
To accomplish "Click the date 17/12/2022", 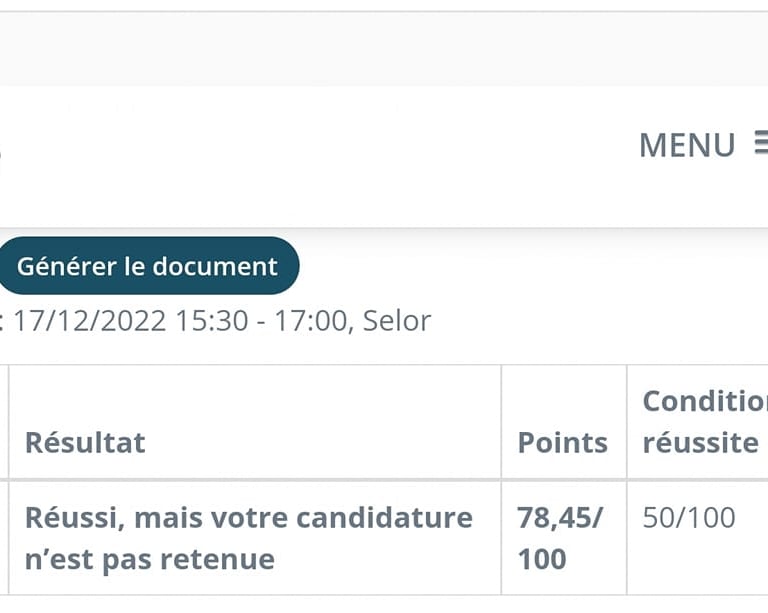I will coord(90,321).
